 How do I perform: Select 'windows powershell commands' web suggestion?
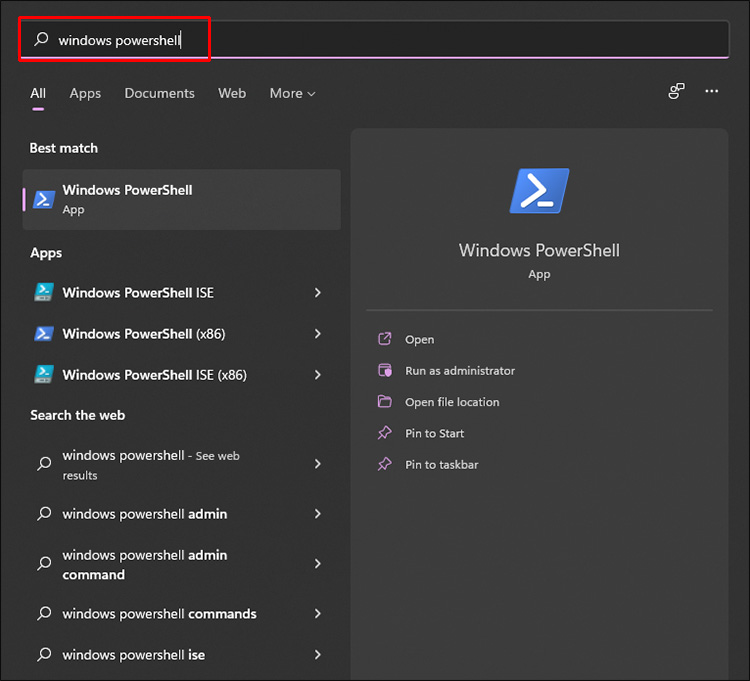pyautogui.click(x=159, y=614)
